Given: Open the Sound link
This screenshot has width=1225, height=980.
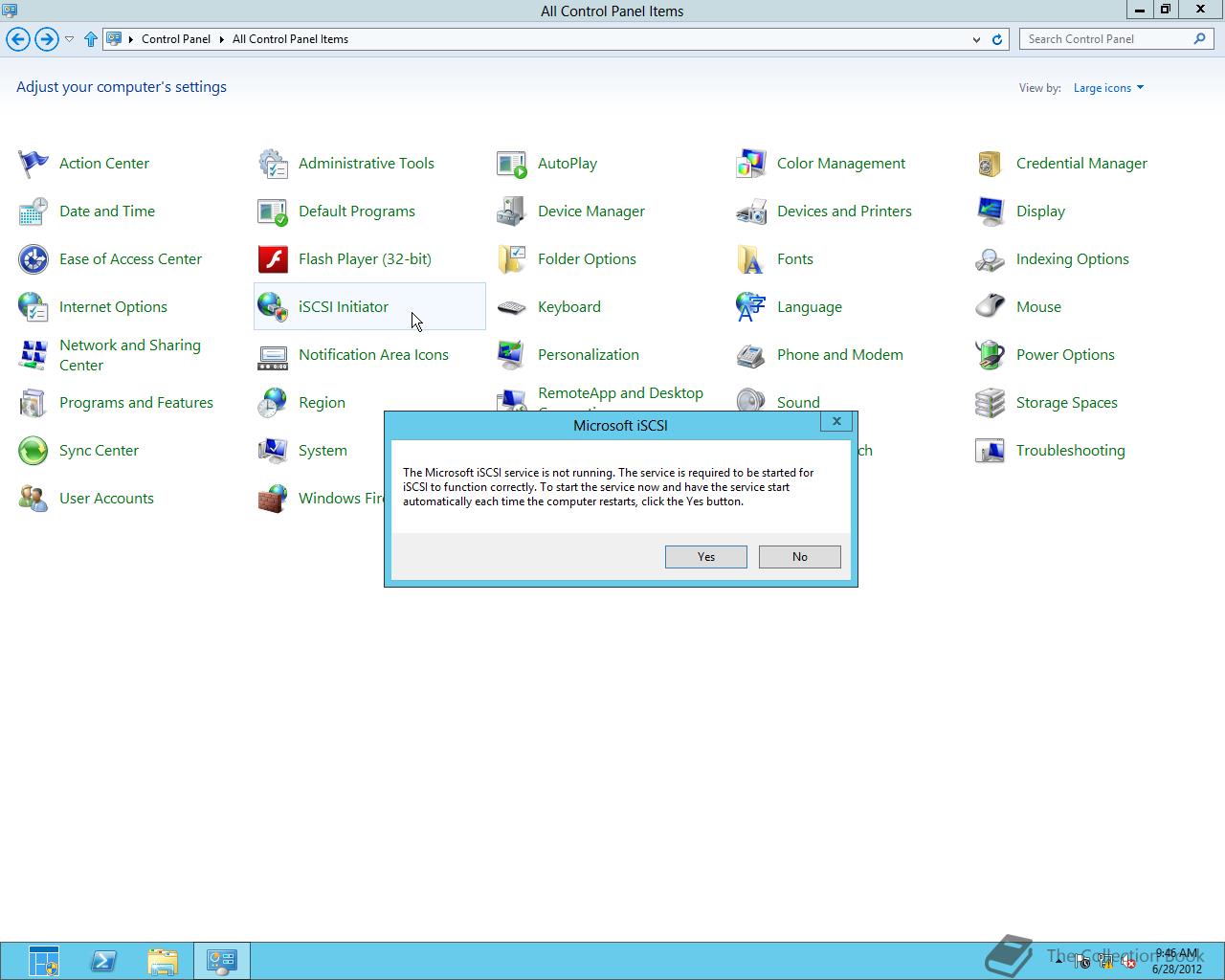Looking at the screenshot, I should click(798, 403).
